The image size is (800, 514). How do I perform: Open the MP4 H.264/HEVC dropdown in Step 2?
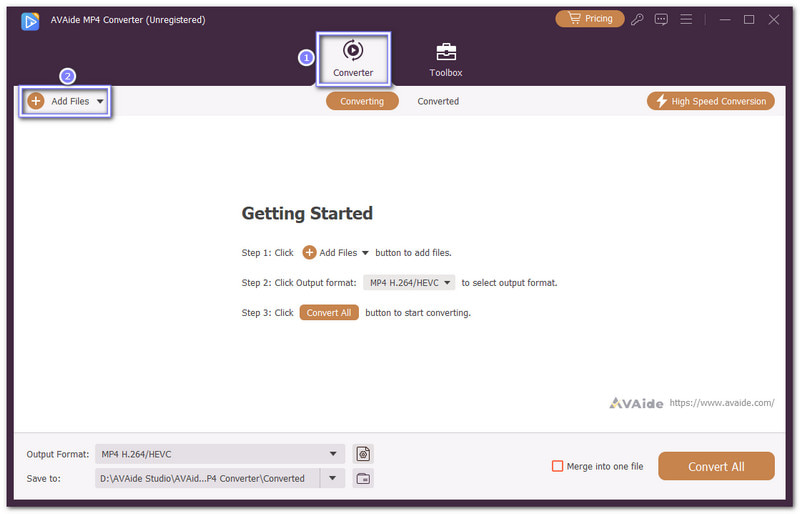click(409, 283)
